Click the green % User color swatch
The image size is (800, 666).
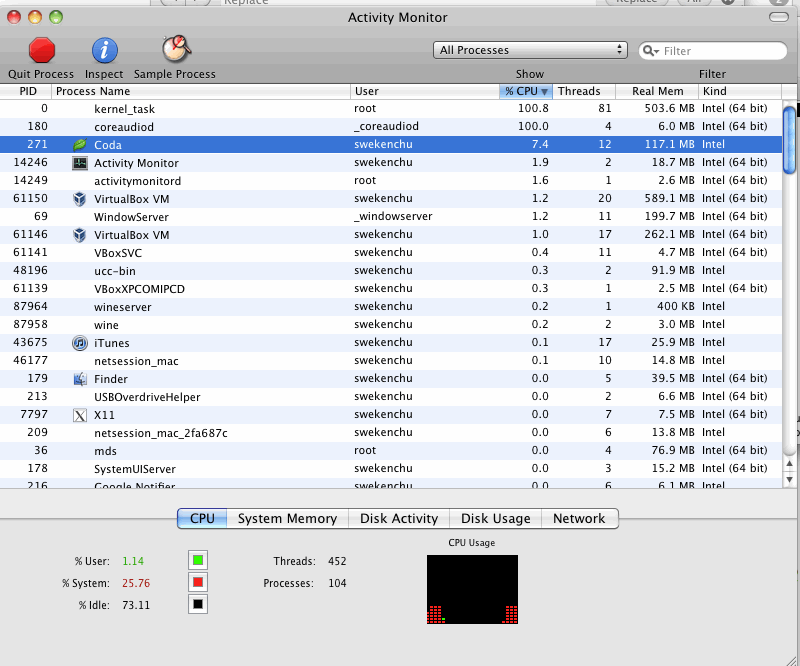click(198, 560)
